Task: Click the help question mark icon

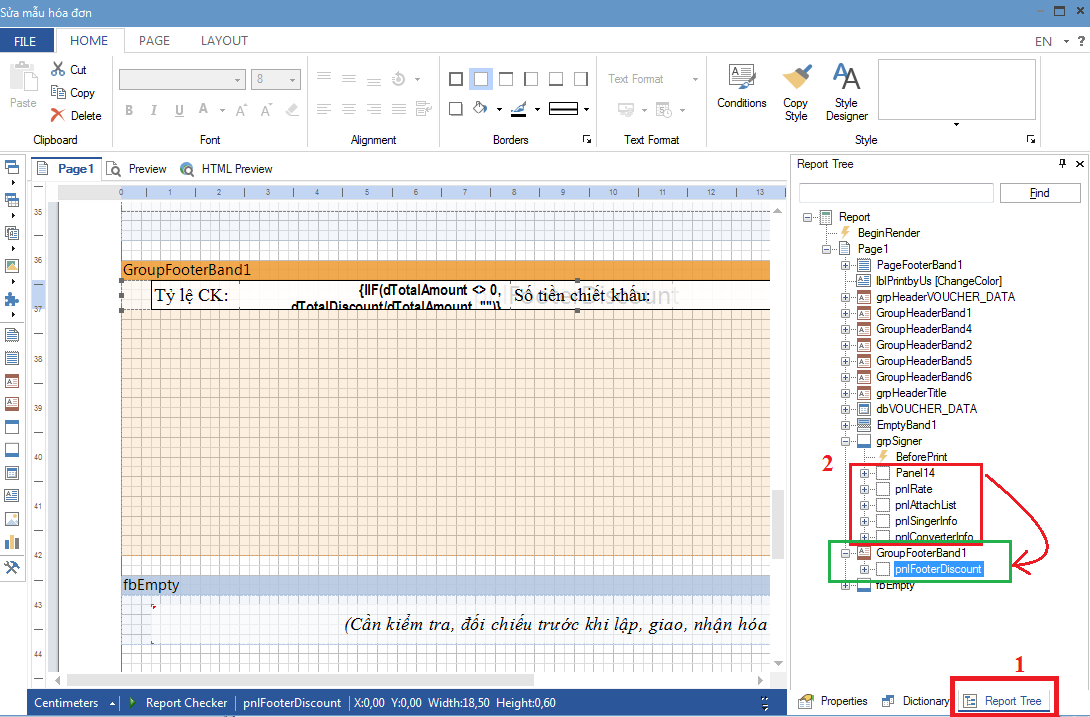Action: (1081, 41)
